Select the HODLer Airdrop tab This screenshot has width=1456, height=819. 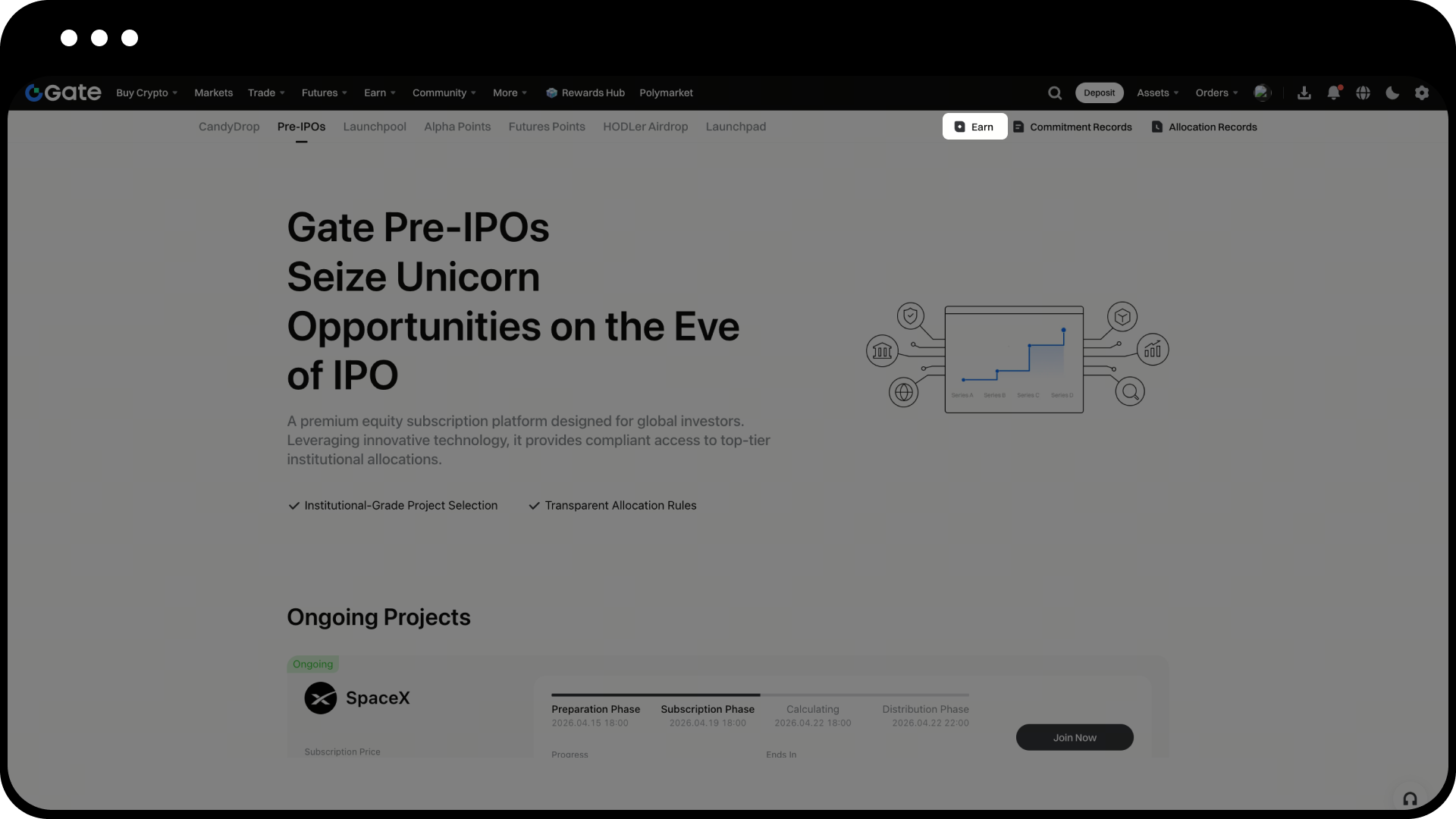(x=645, y=127)
